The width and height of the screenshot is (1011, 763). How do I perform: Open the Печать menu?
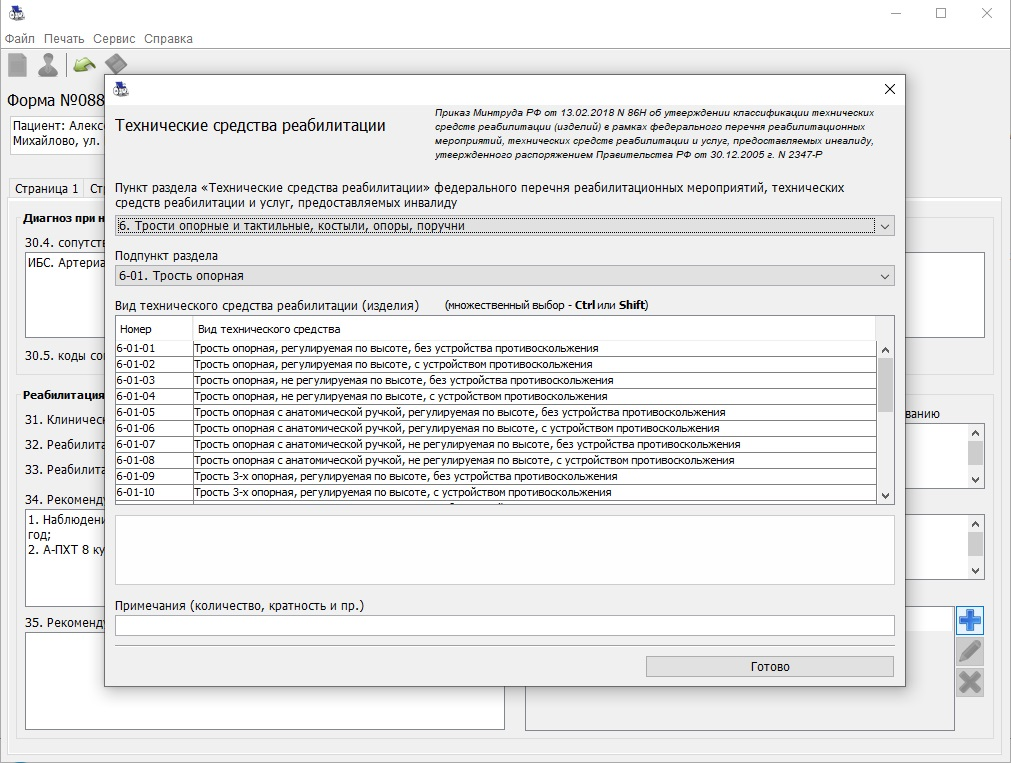pyautogui.click(x=64, y=39)
